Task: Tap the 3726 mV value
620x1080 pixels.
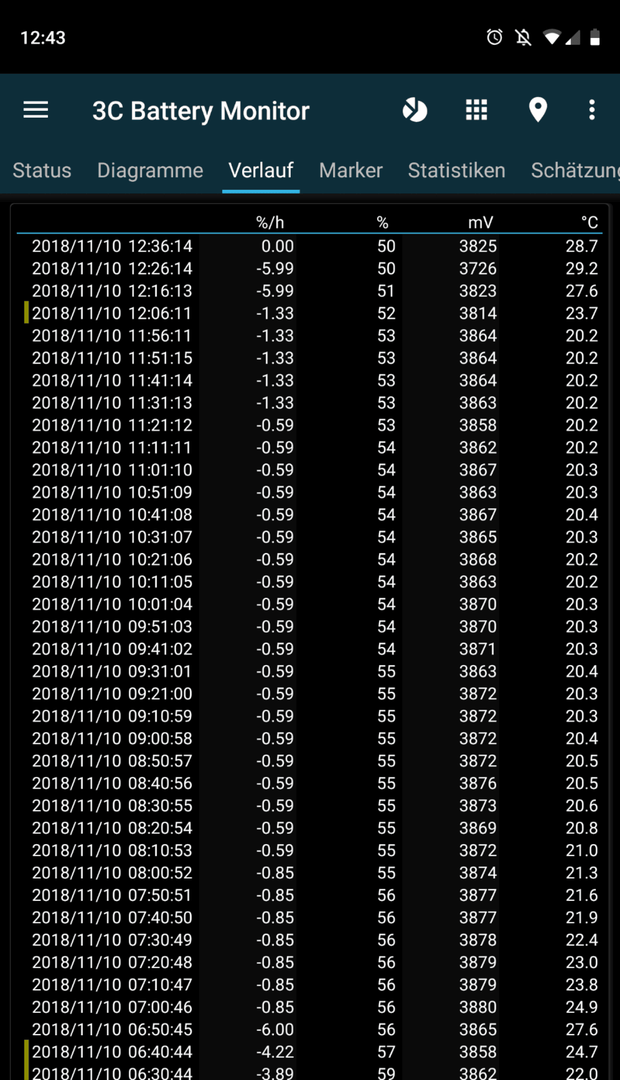Action: (x=478, y=269)
